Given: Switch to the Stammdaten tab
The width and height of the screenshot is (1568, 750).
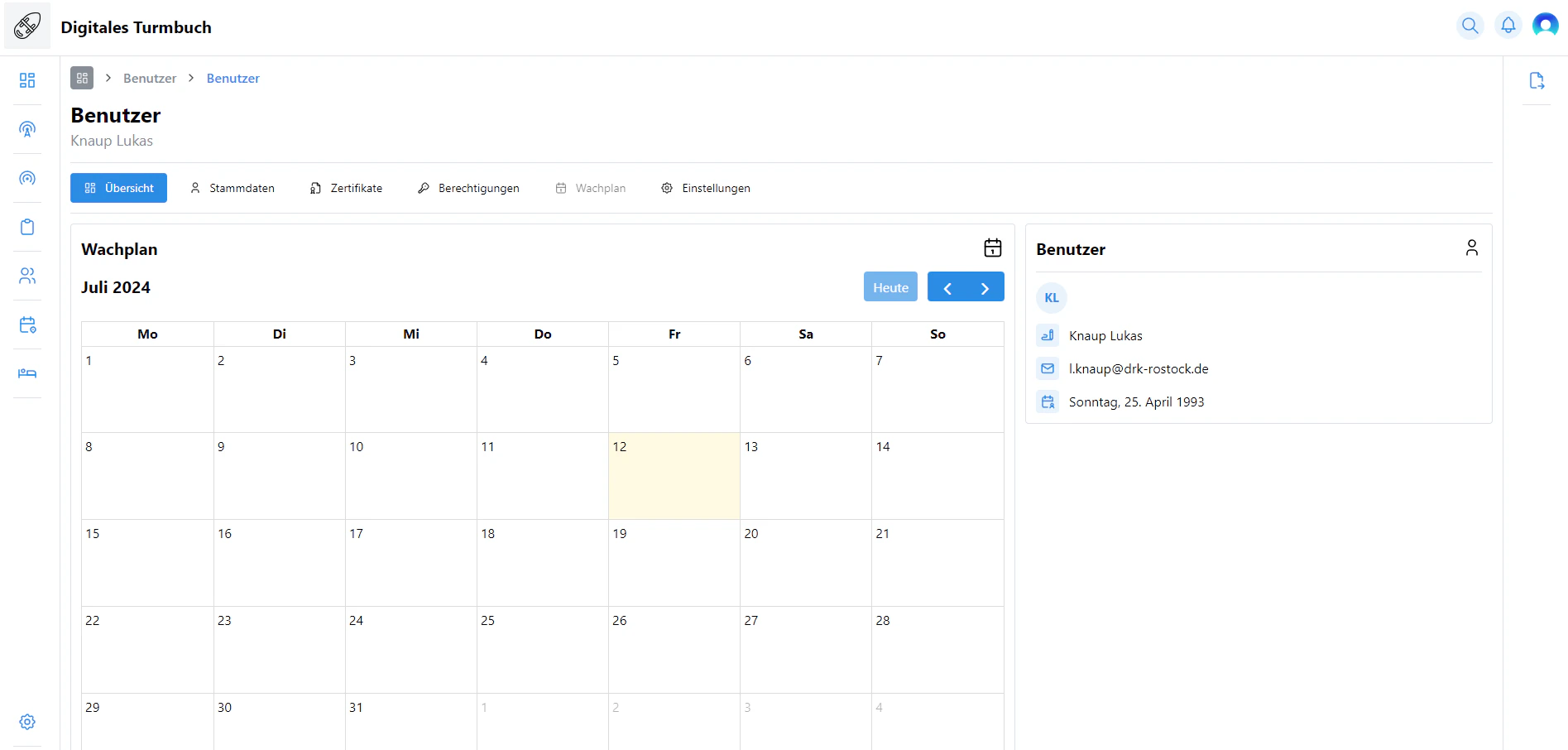Looking at the screenshot, I should point(233,188).
